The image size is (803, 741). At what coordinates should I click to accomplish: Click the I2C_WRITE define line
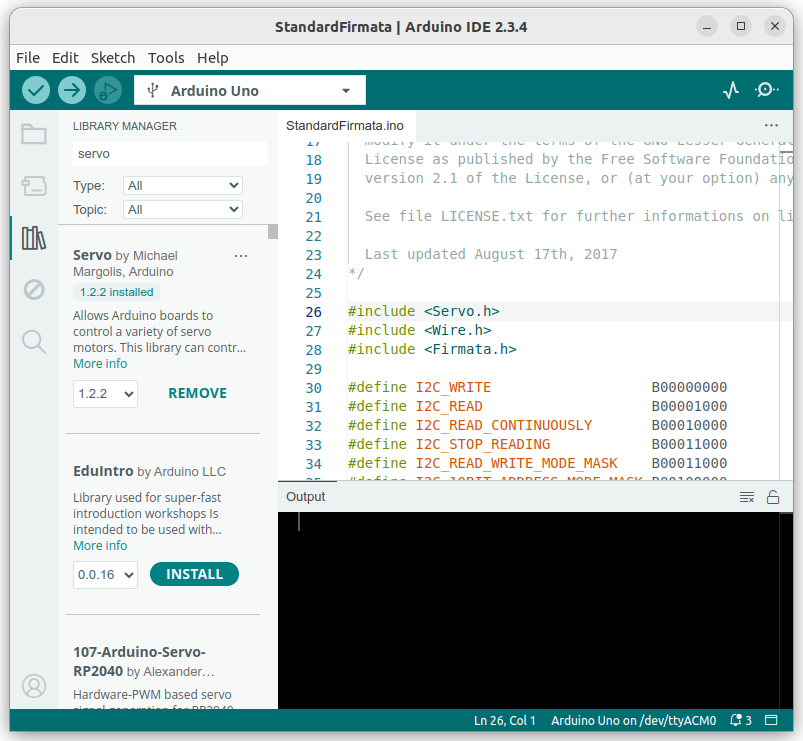[x=537, y=388]
